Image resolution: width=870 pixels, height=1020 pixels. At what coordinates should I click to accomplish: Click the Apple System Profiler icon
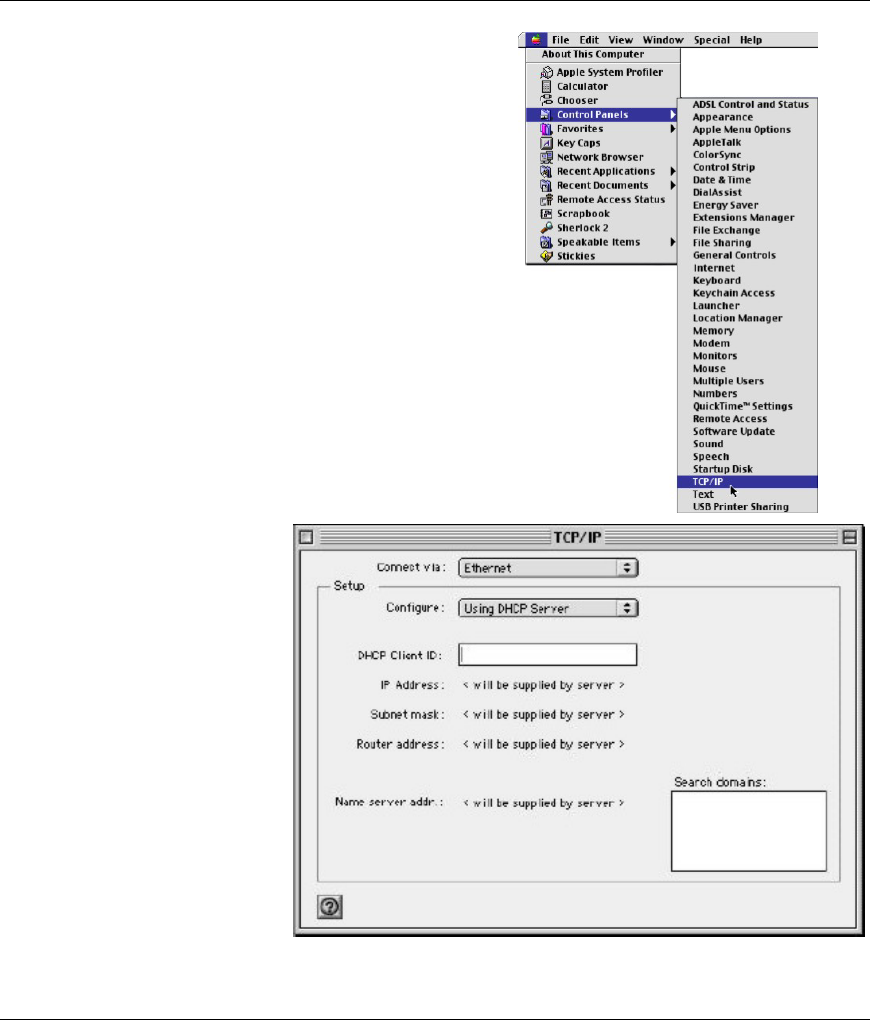547,72
